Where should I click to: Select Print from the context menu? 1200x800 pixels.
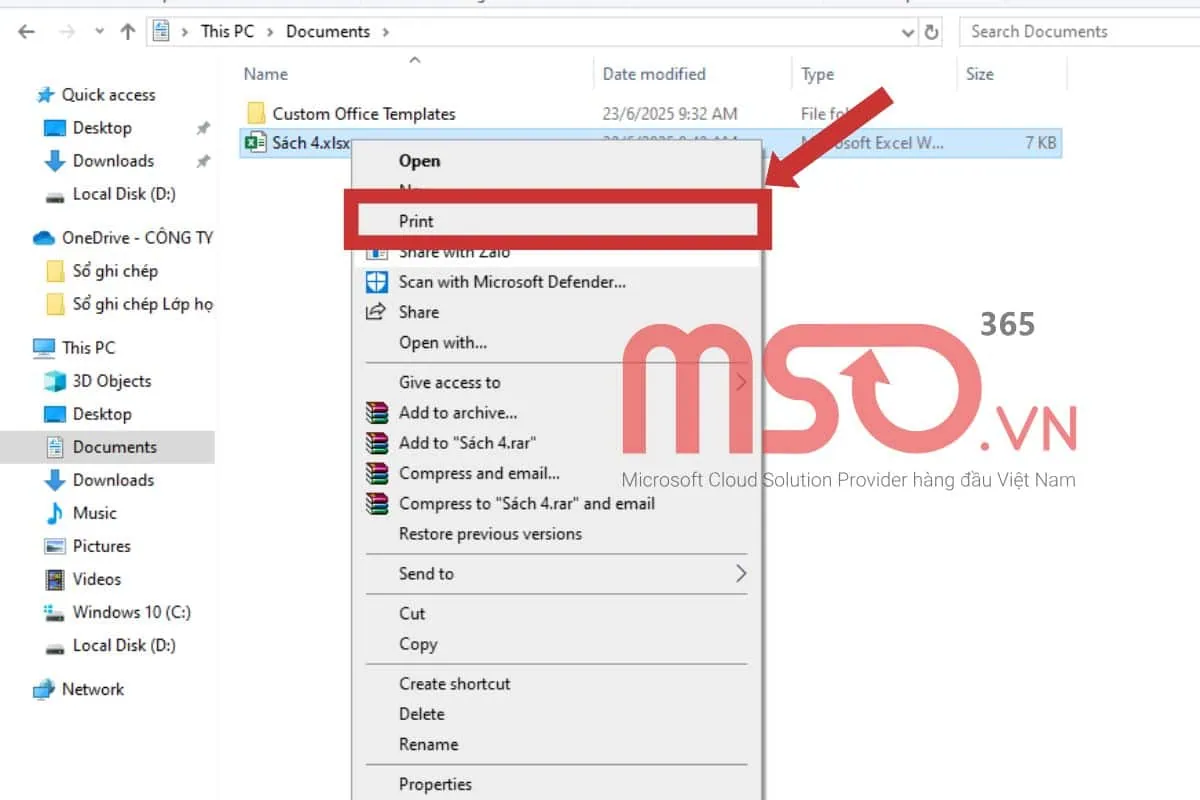[x=416, y=221]
